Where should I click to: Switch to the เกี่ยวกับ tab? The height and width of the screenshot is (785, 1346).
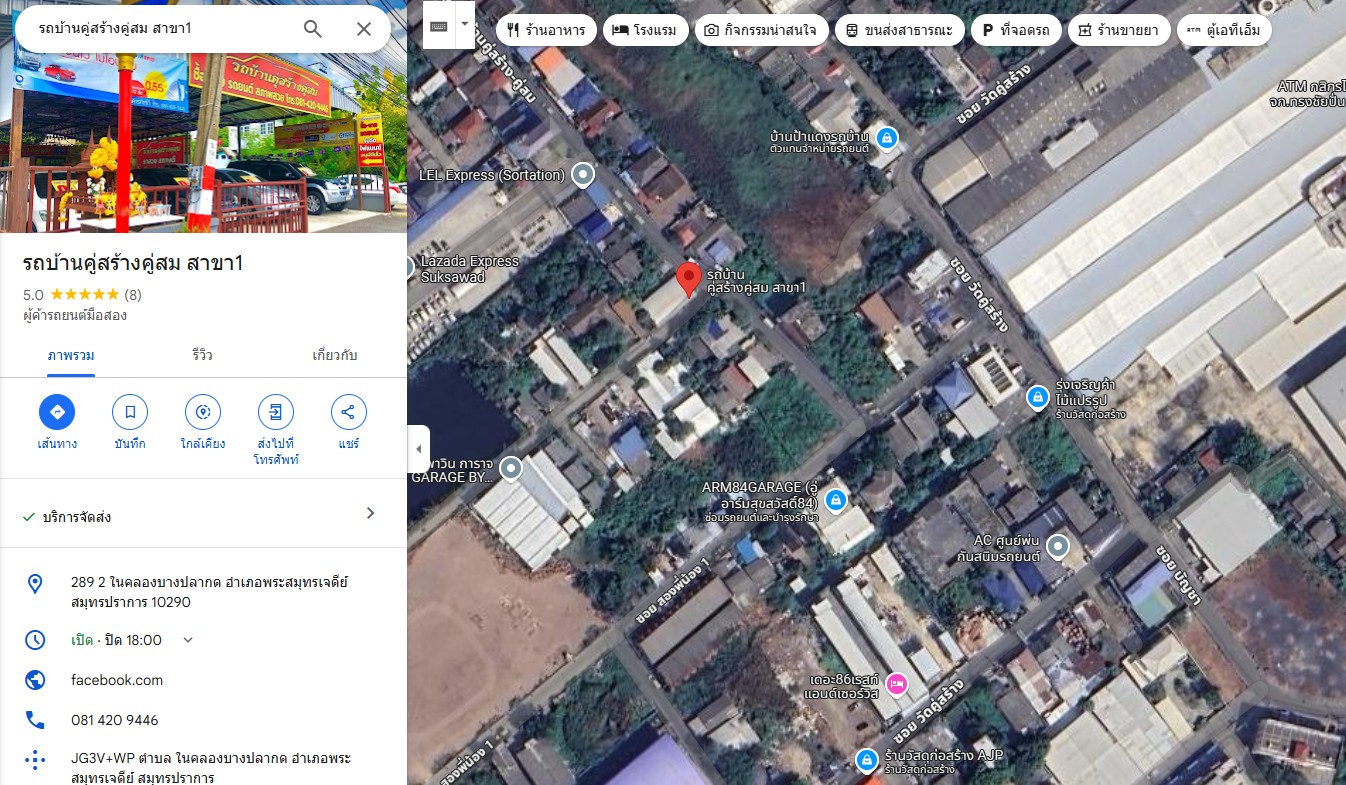click(x=335, y=355)
